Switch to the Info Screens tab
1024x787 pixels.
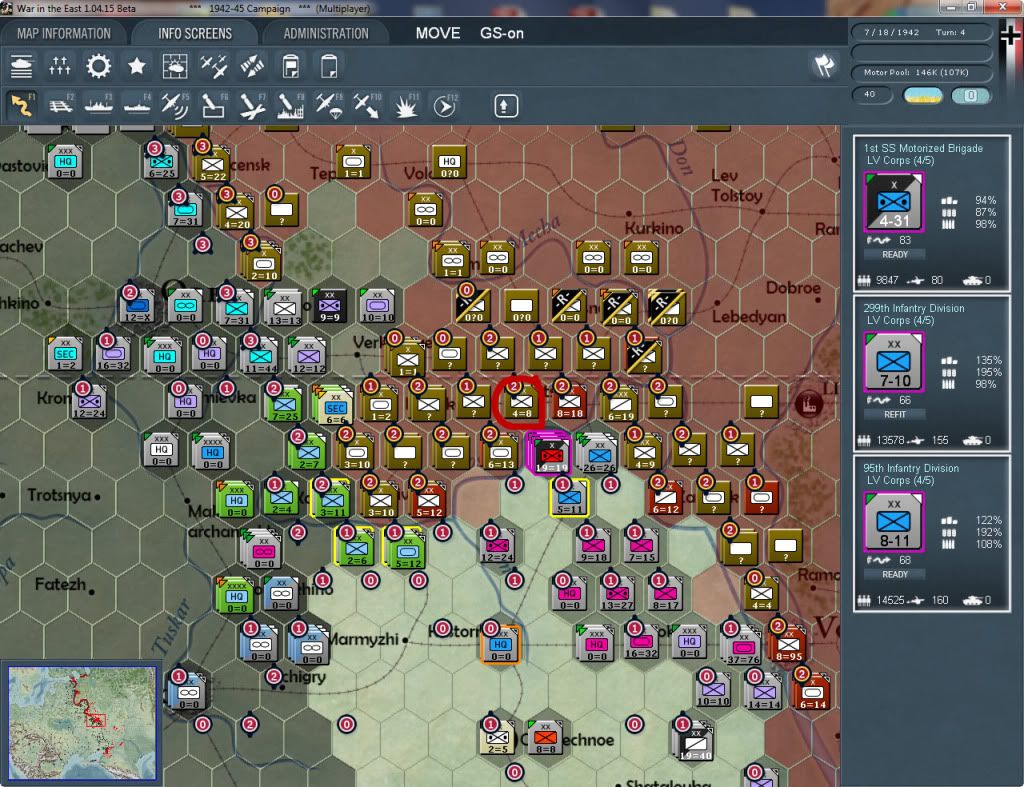(x=195, y=33)
